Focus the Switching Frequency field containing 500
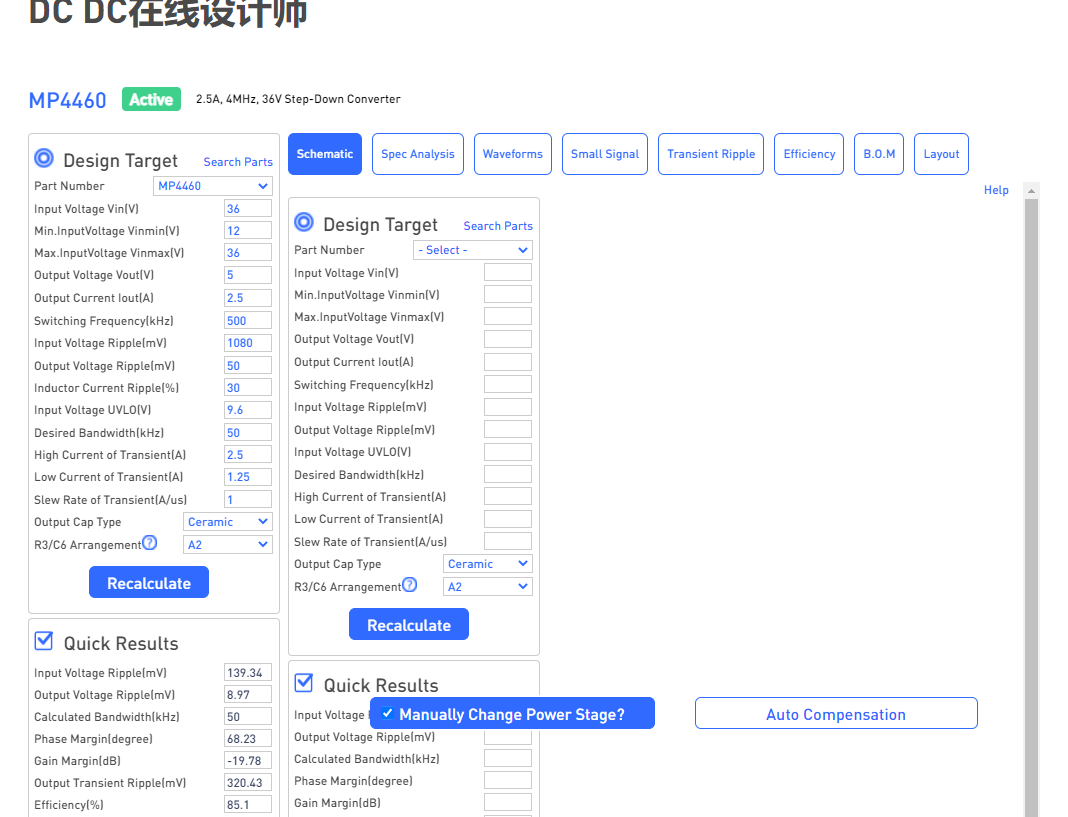Screen dimensions: 1068x817 (248, 321)
